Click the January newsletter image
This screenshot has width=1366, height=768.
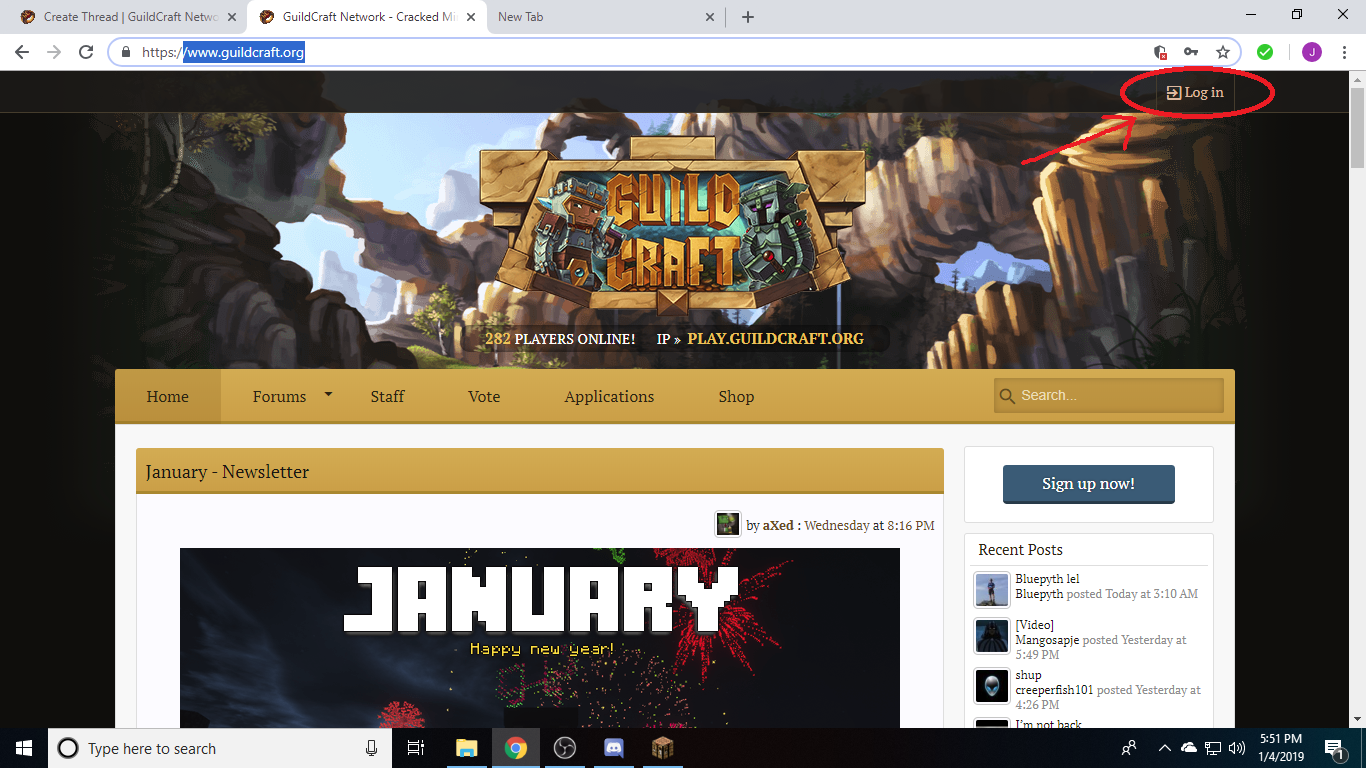pos(540,638)
